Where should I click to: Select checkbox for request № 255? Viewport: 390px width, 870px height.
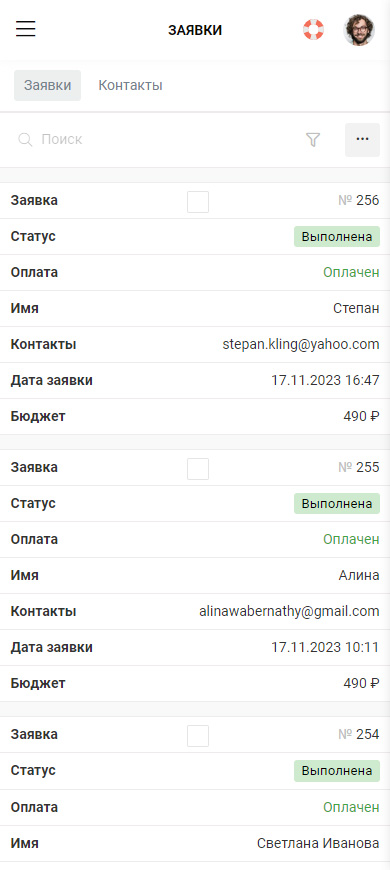[x=198, y=469]
